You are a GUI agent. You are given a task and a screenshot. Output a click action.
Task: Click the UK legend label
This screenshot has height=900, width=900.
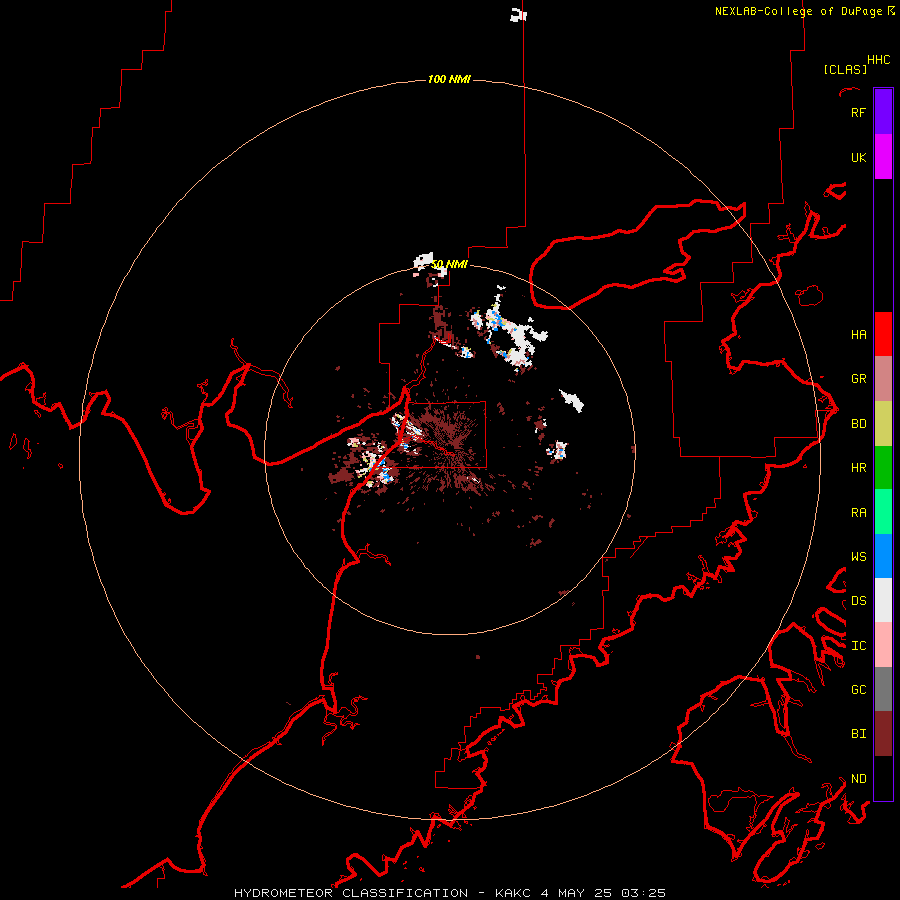pos(858,157)
